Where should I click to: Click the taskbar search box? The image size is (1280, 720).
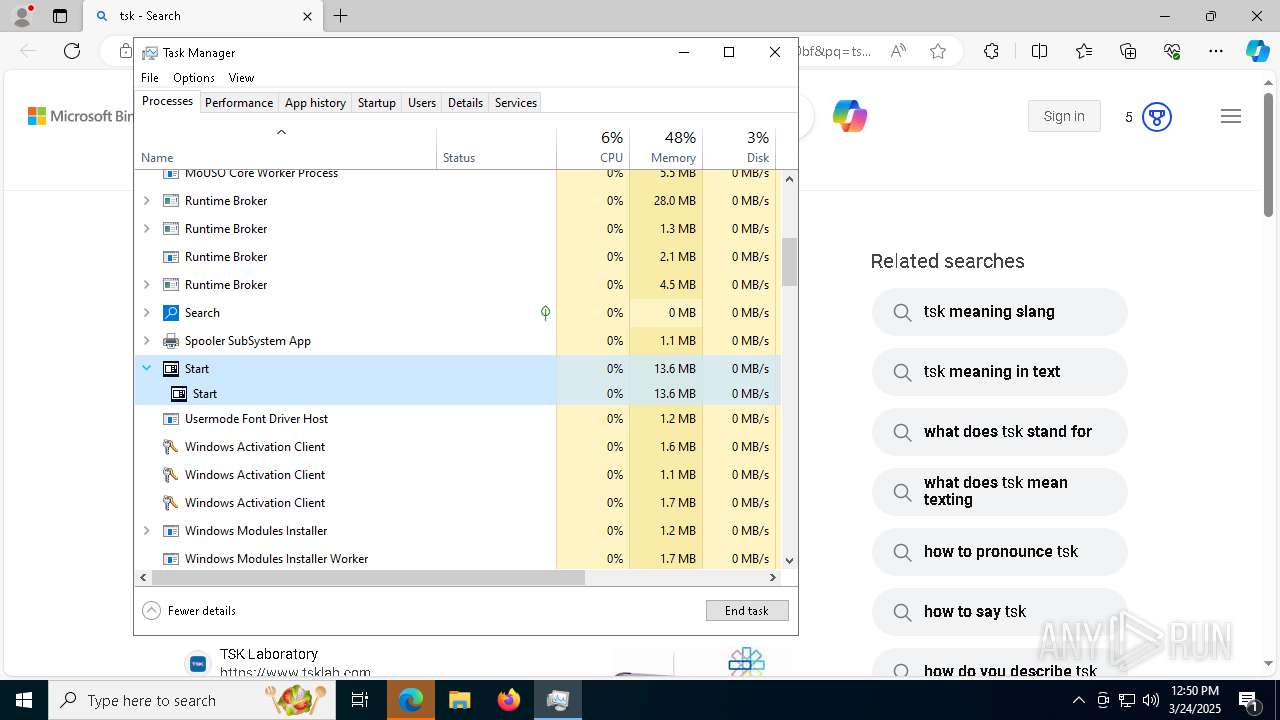coord(193,700)
